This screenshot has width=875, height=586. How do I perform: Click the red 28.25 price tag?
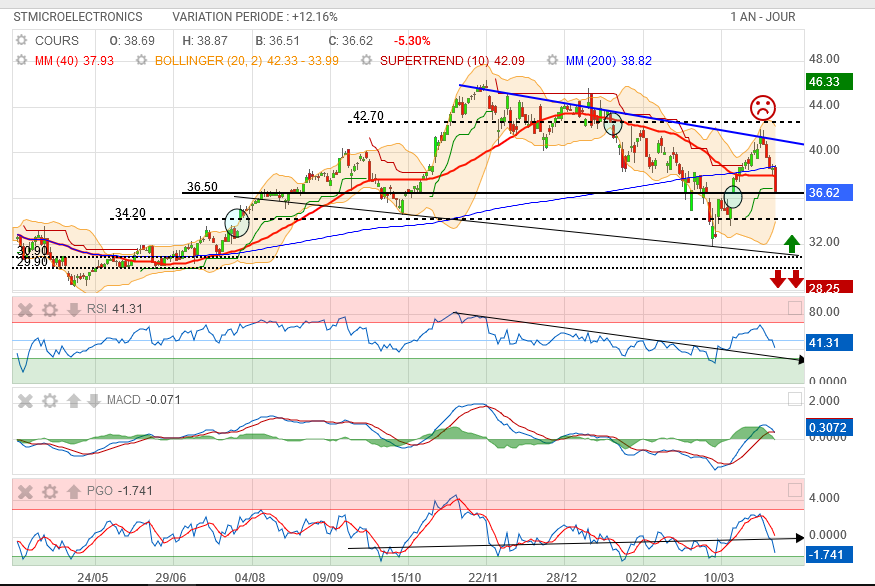tap(829, 287)
